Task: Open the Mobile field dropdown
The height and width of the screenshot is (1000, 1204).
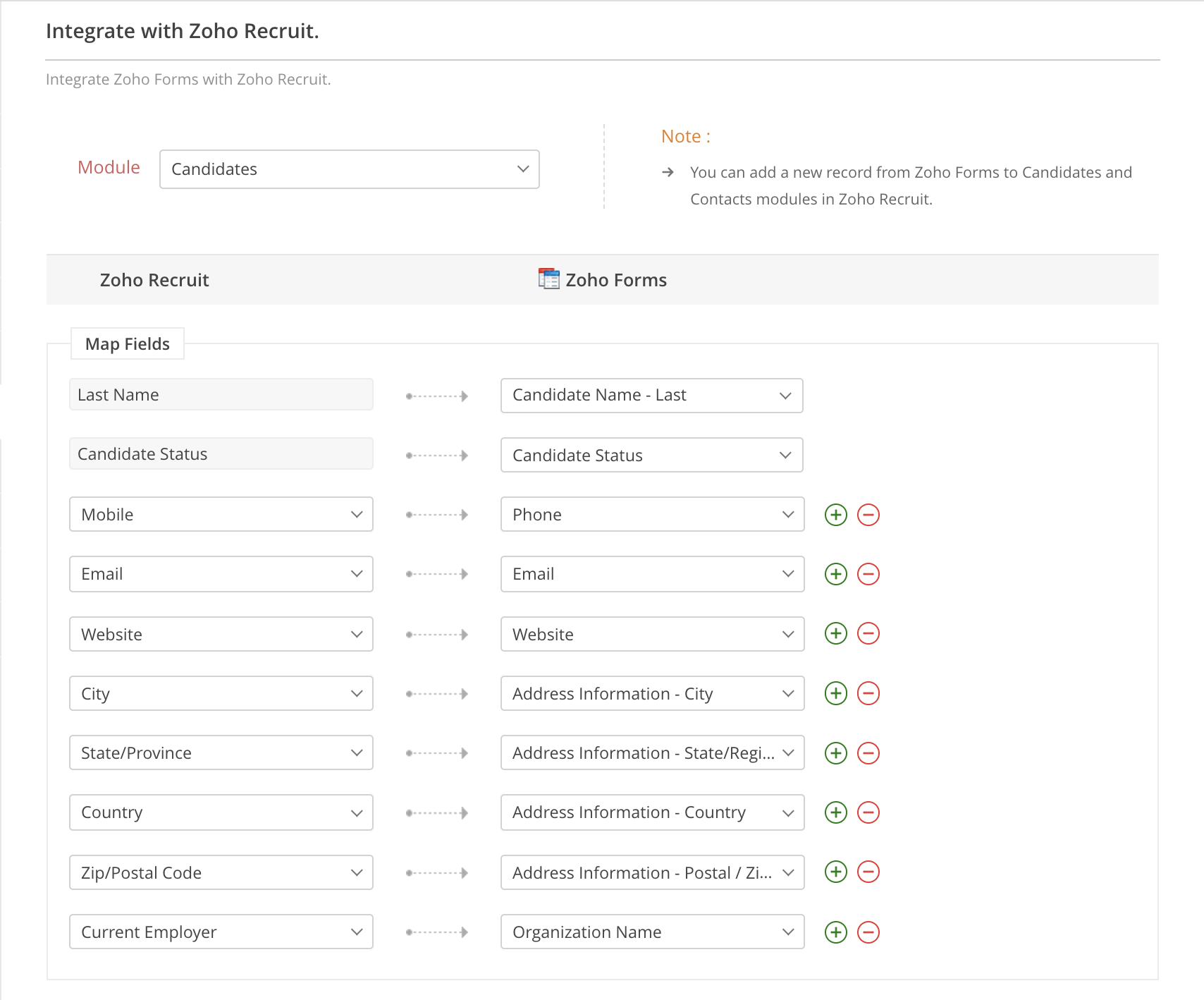Action: [x=221, y=515]
